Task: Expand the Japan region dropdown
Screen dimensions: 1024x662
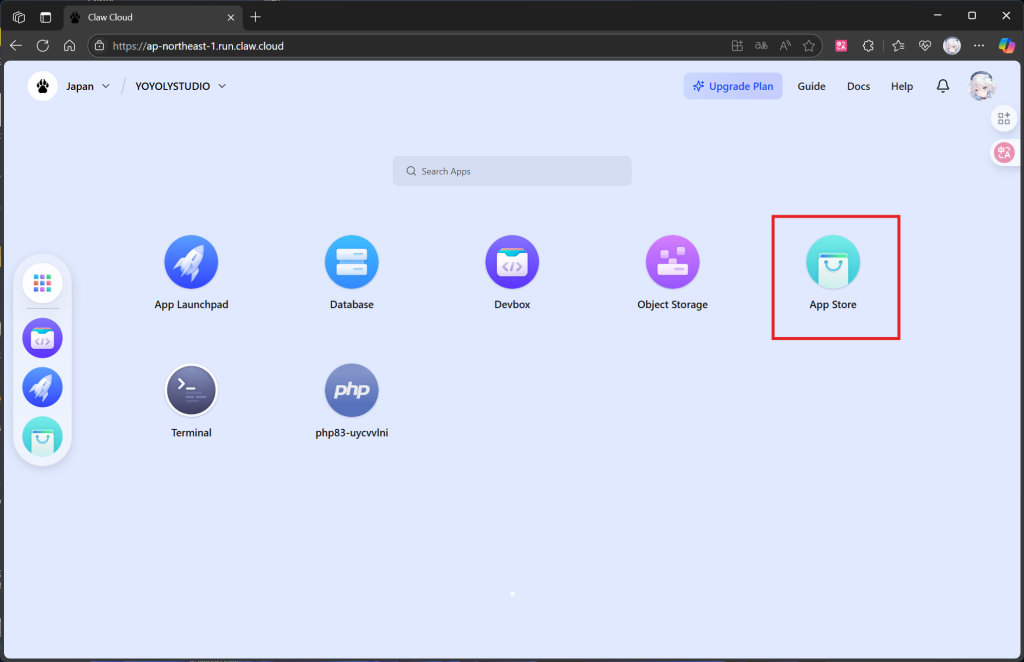Action: coord(88,86)
